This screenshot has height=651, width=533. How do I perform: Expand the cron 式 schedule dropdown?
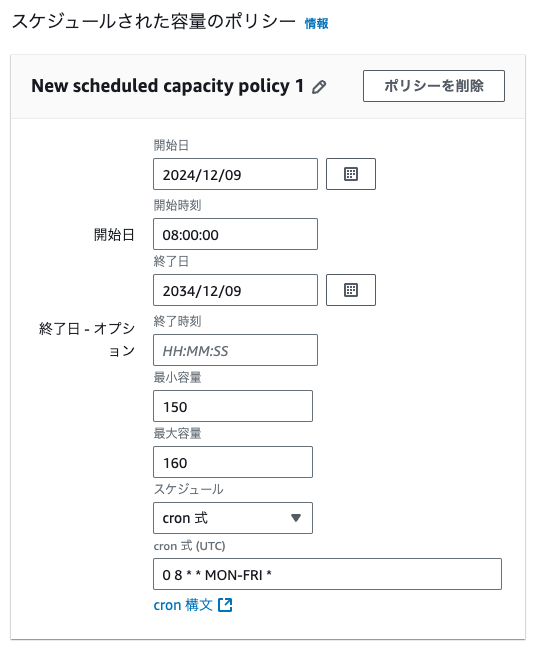click(233, 518)
